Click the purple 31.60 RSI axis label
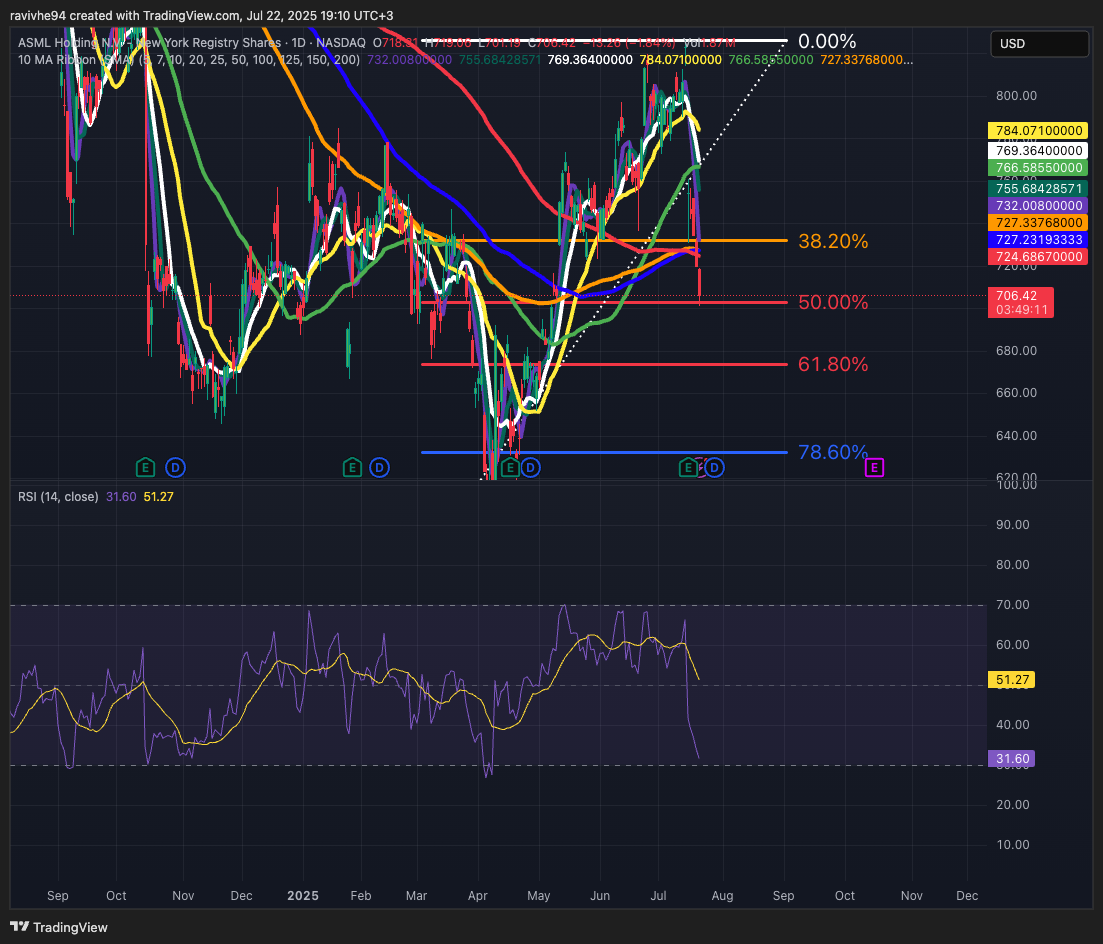 pos(1013,759)
